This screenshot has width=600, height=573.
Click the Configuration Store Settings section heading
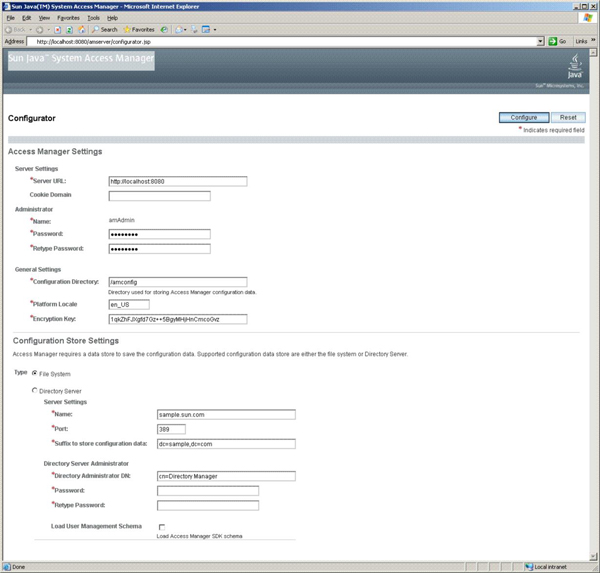pos(66,341)
